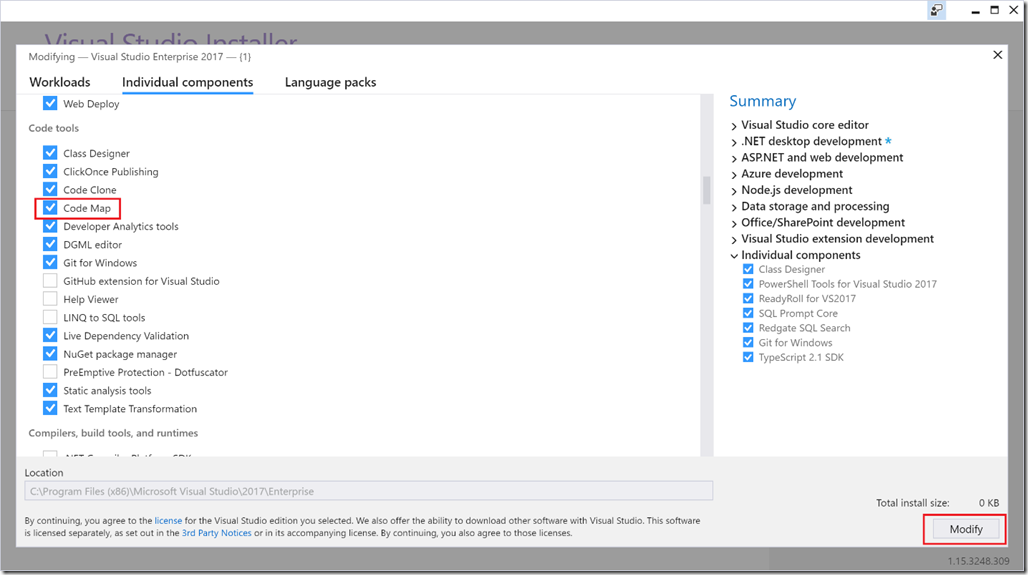Collapse Individual components in Summary

[734, 256]
